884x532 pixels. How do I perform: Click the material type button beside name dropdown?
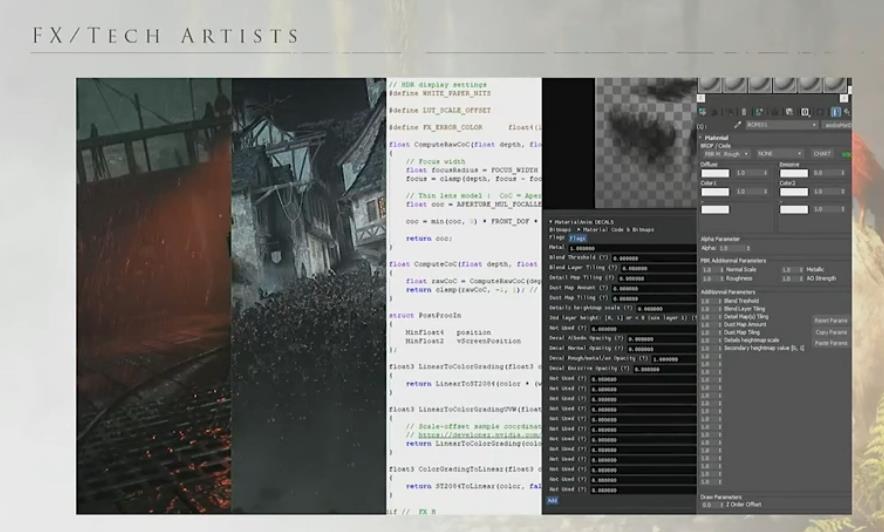pyautogui.click(x=837, y=125)
